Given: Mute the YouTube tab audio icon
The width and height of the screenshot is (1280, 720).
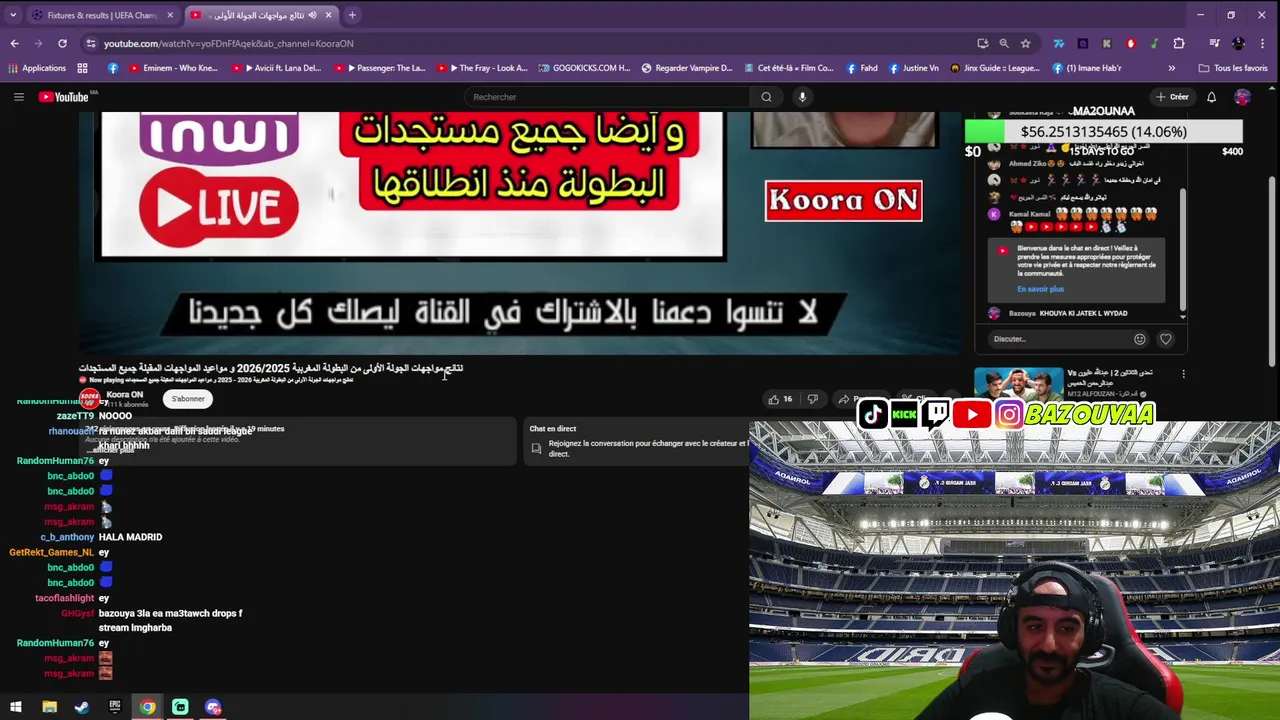Looking at the screenshot, I should [x=313, y=15].
